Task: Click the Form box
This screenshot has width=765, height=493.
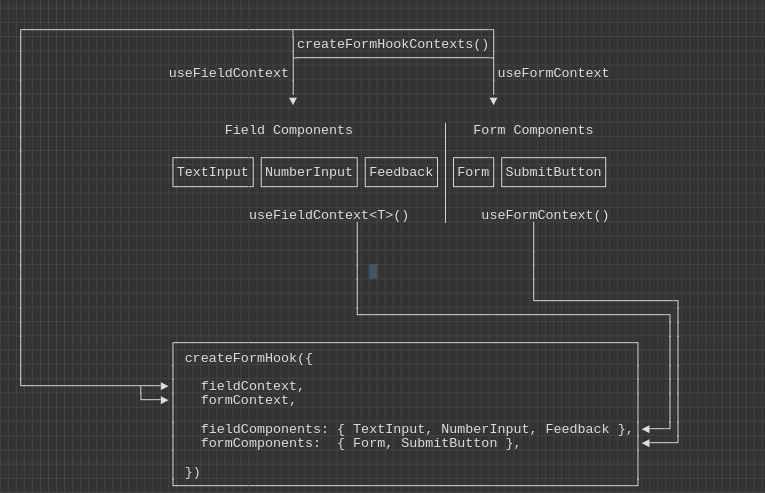Action: [473, 172]
